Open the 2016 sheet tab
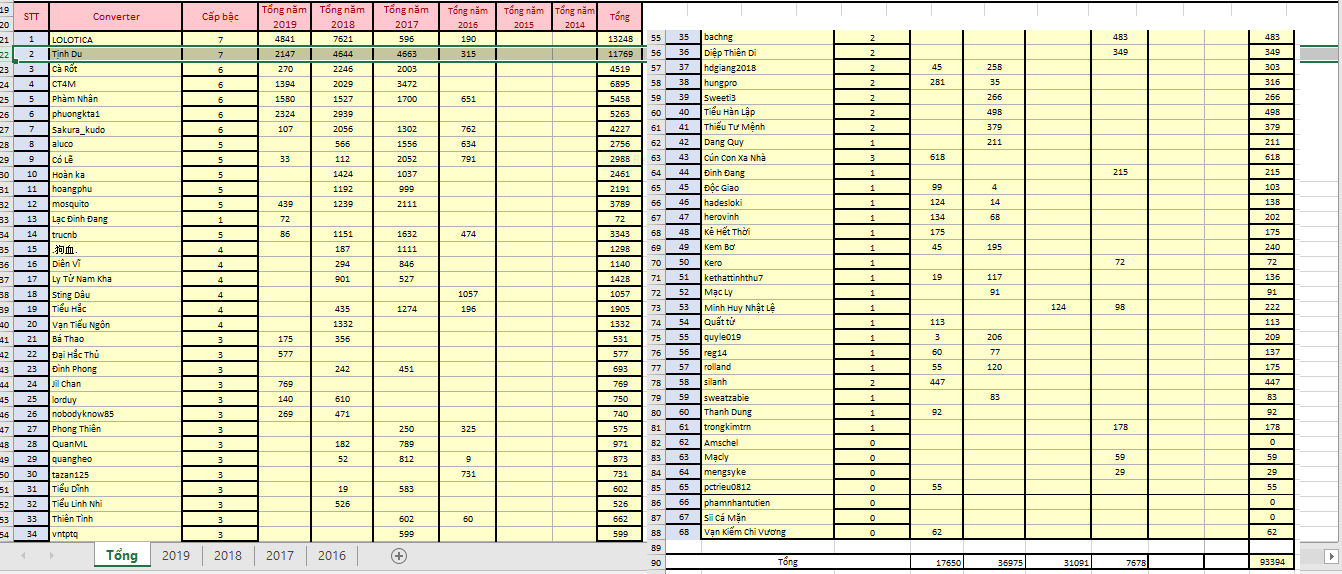 pyautogui.click(x=332, y=556)
